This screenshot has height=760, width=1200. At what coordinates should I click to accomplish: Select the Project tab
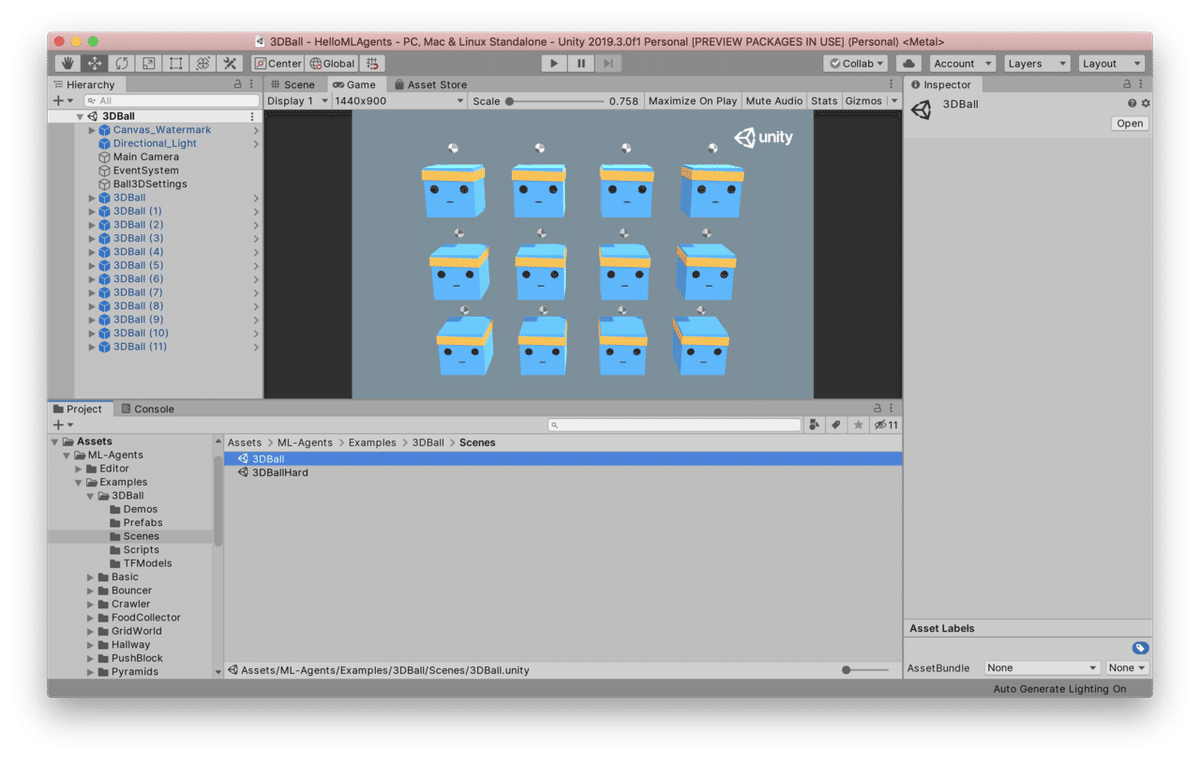click(78, 409)
